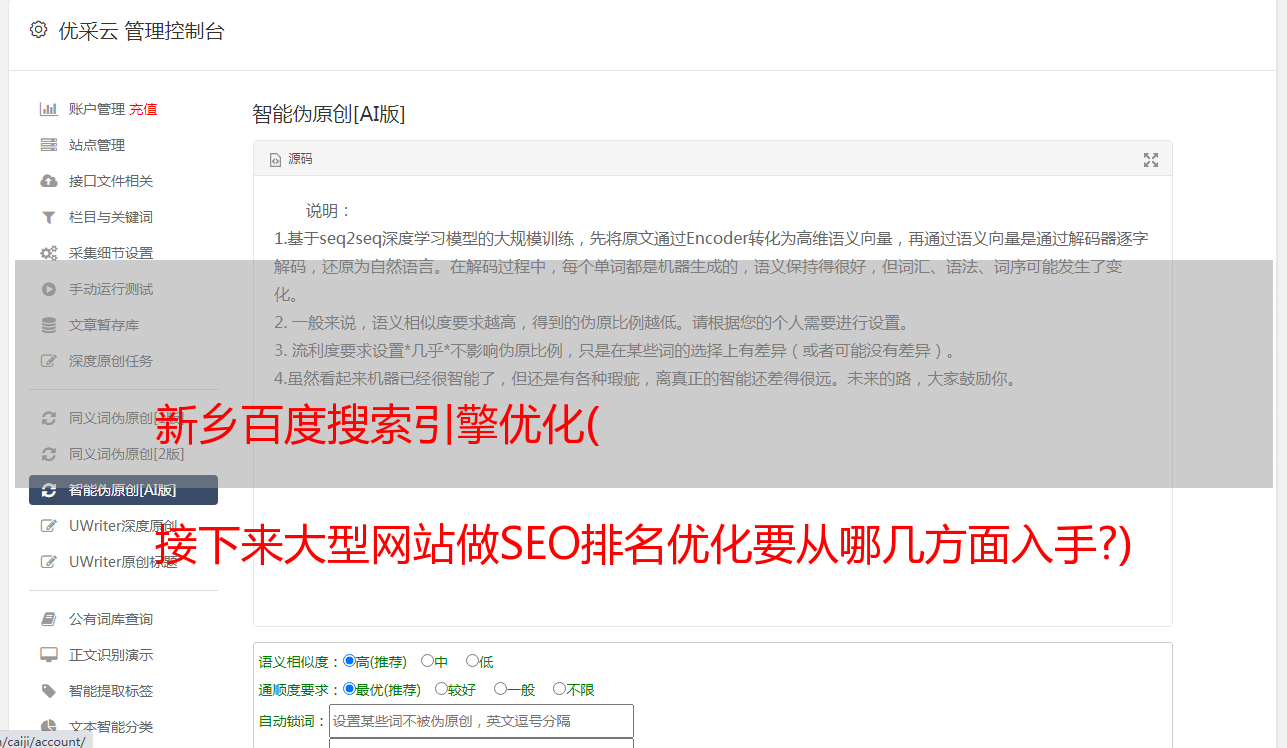This screenshot has height=748, width=1287.
Task: Click the fullscreen expand icon in editor toolbar
Action: [1151, 160]
